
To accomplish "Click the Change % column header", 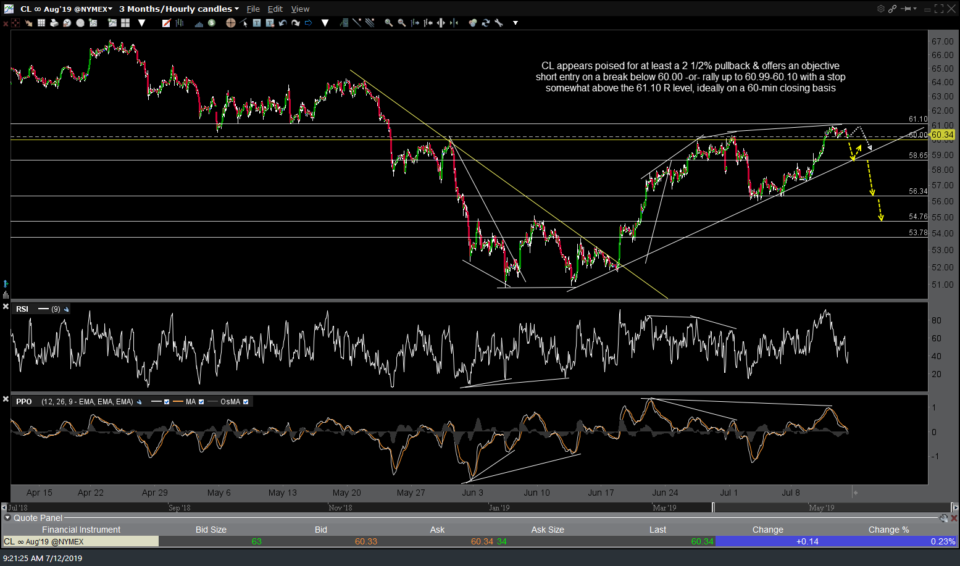I will [888, 529].
